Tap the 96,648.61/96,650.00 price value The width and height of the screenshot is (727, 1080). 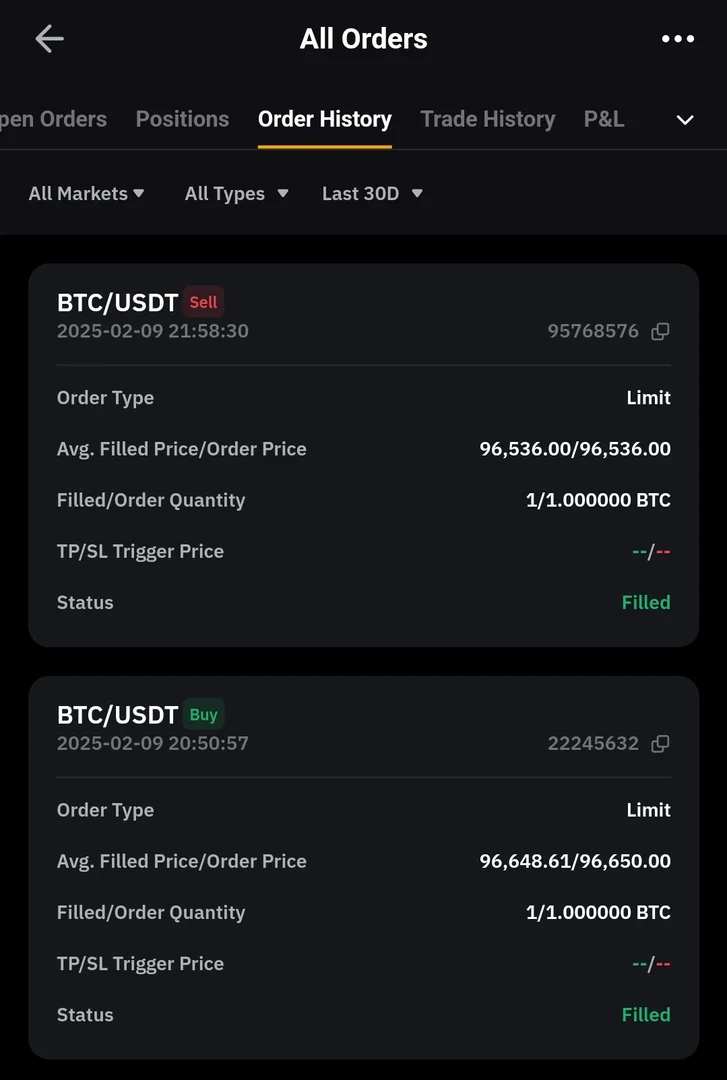pos(575,862)
